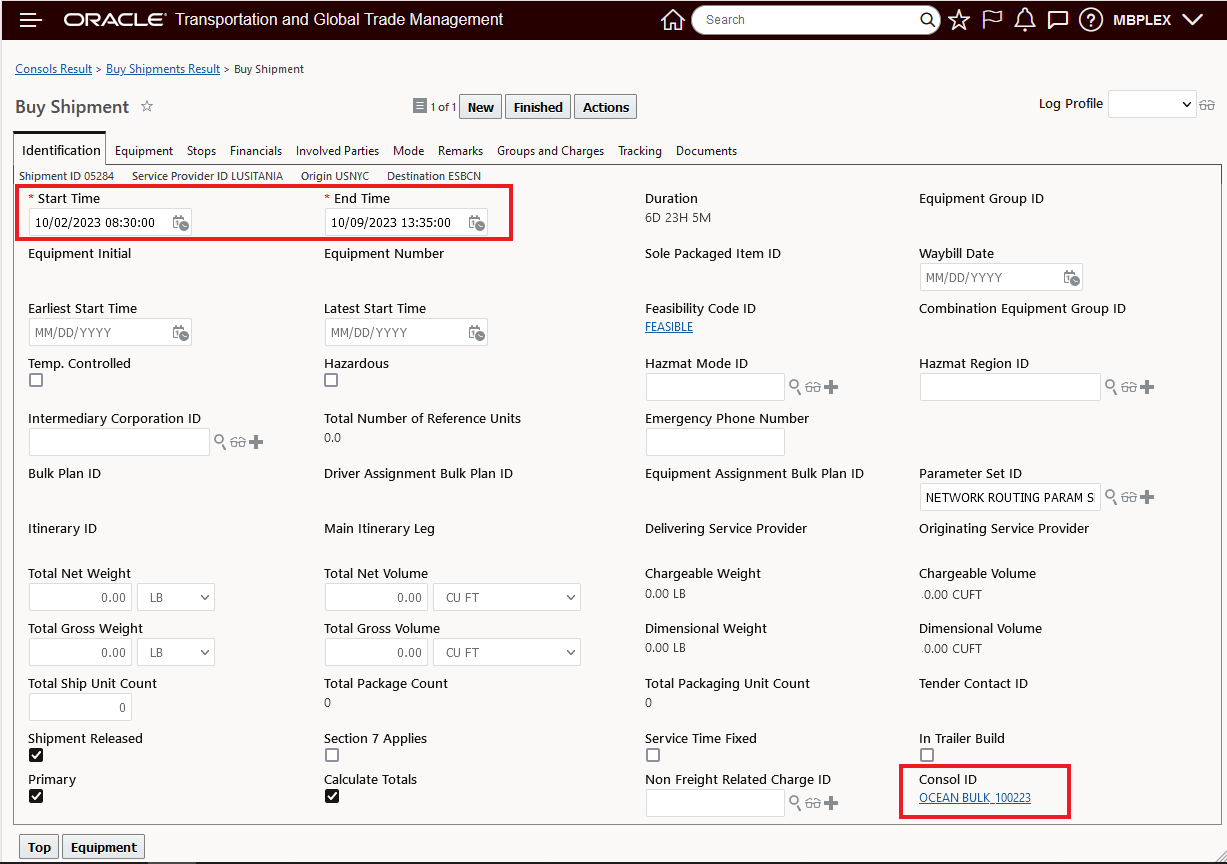
Task: Toggle Hazardous checkbox
Action: tap(331, 380)
